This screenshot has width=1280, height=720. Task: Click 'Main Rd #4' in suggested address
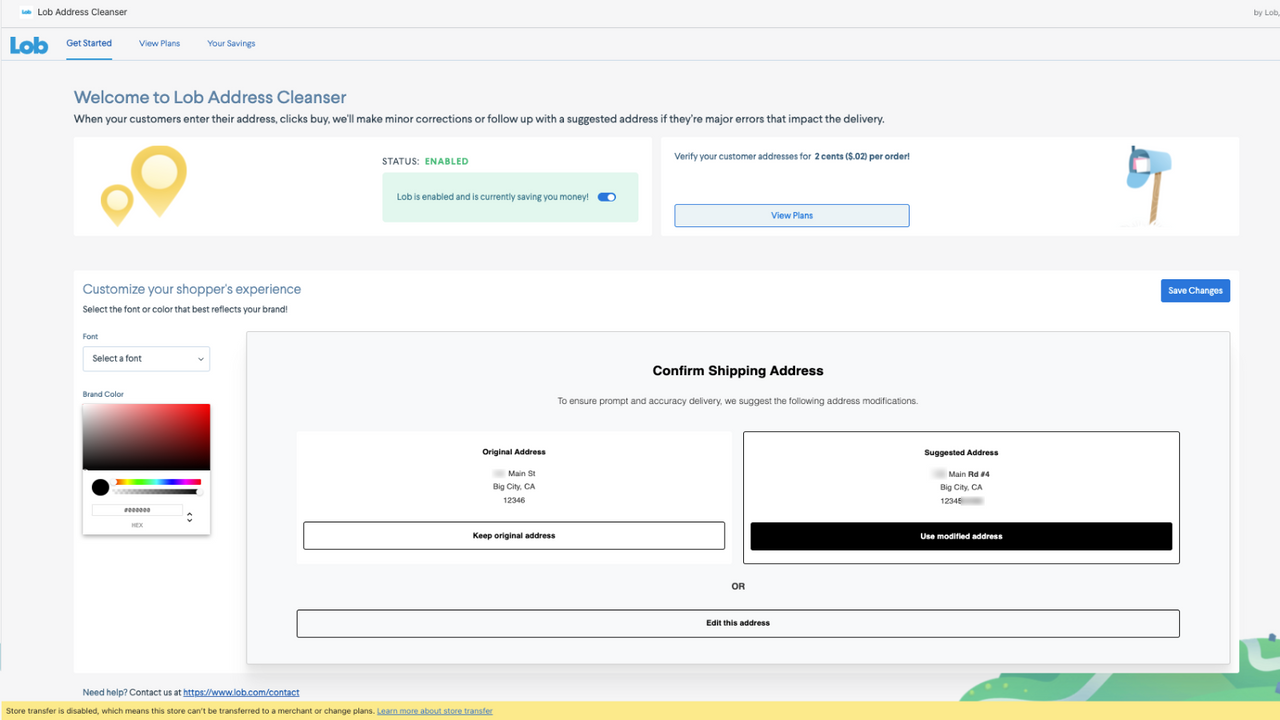(x=969, y=474)
